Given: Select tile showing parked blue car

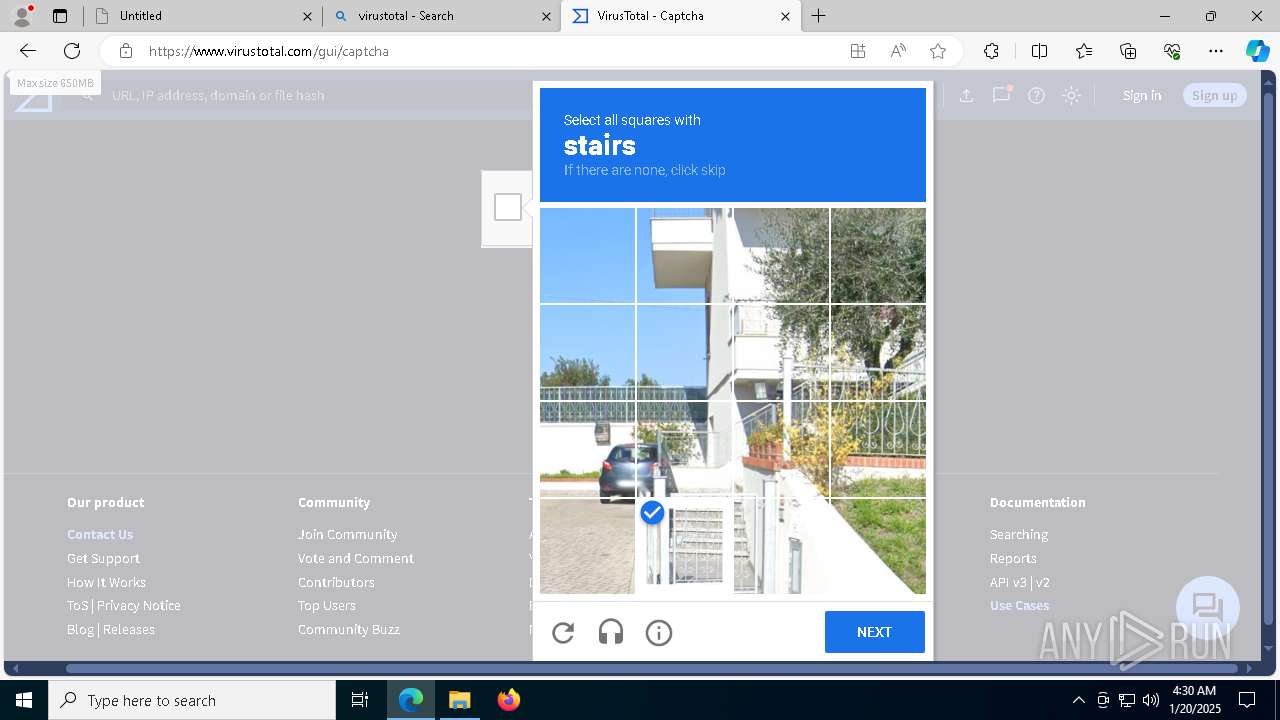Looking at the screenshot, I should [587, 450].
